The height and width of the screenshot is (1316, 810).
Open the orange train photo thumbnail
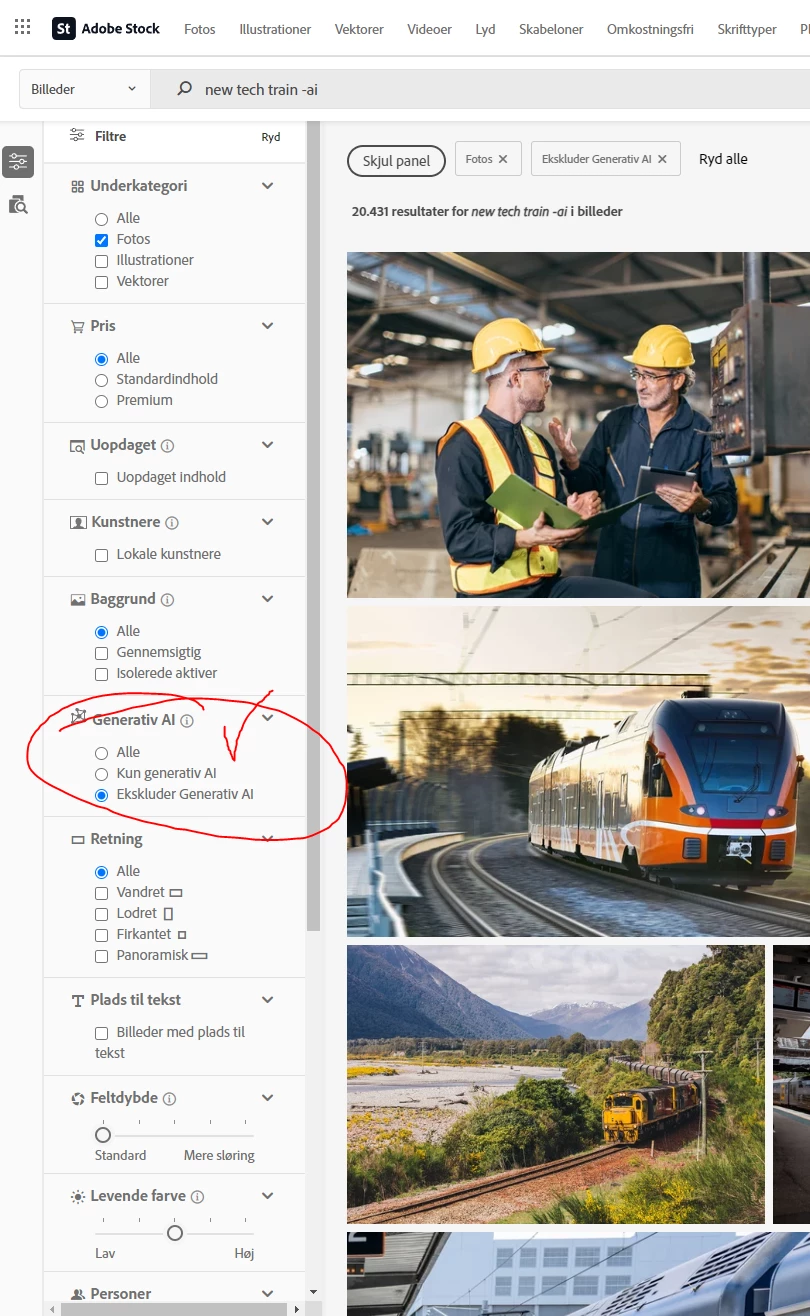pos(578,771)
